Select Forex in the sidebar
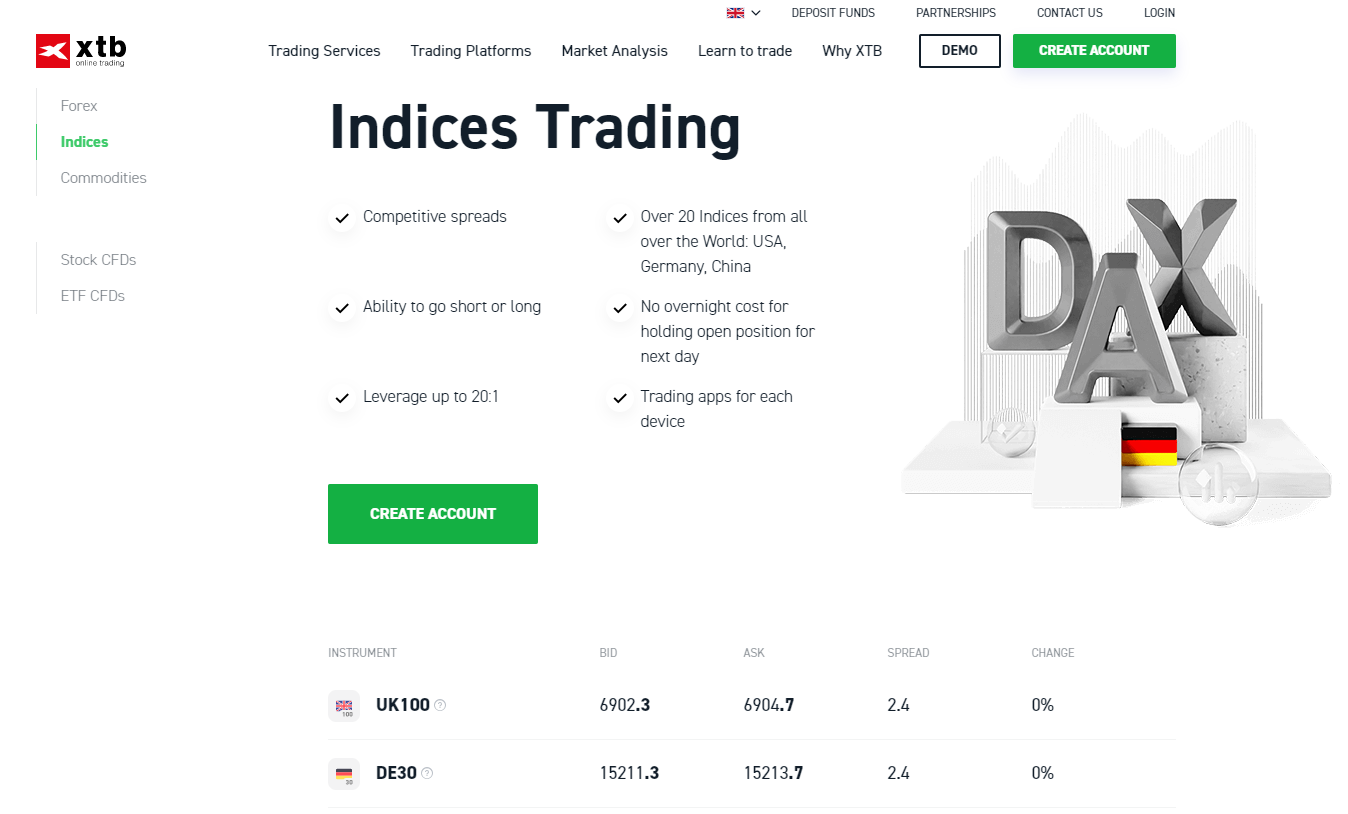The width and height of the screenshot is (1348, 814). click(x=78, y=106)
